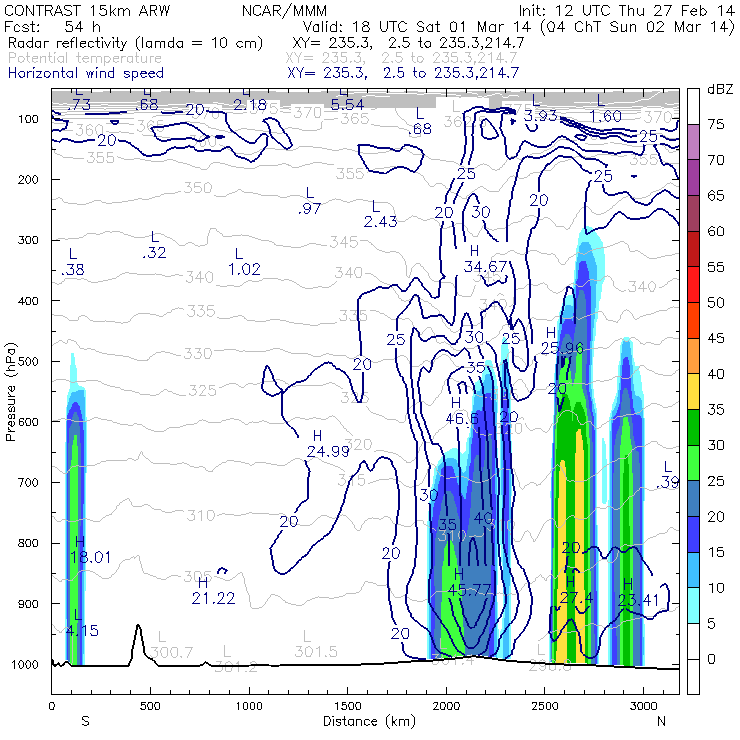Click the 'L 1.02' wind minimum label

[x=244, y=261]
